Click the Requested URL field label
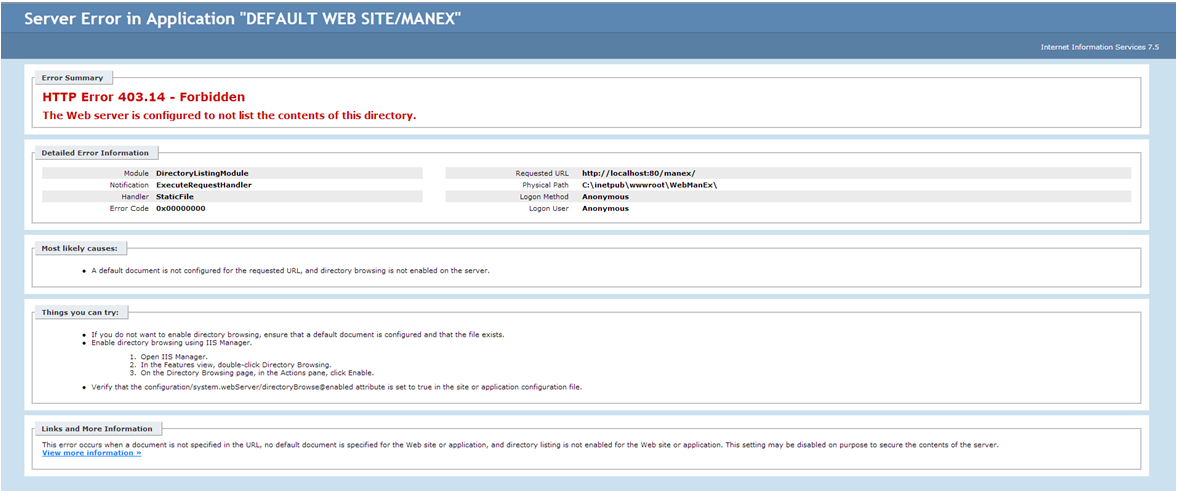 pos(543,173)
